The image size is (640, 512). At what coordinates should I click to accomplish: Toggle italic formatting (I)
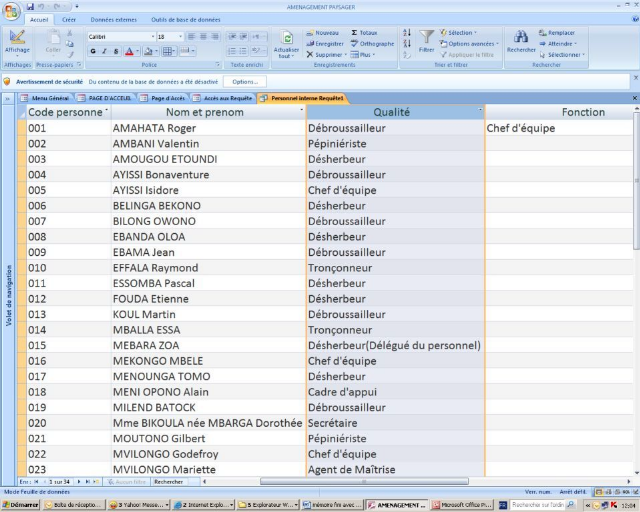pos(103,51)
